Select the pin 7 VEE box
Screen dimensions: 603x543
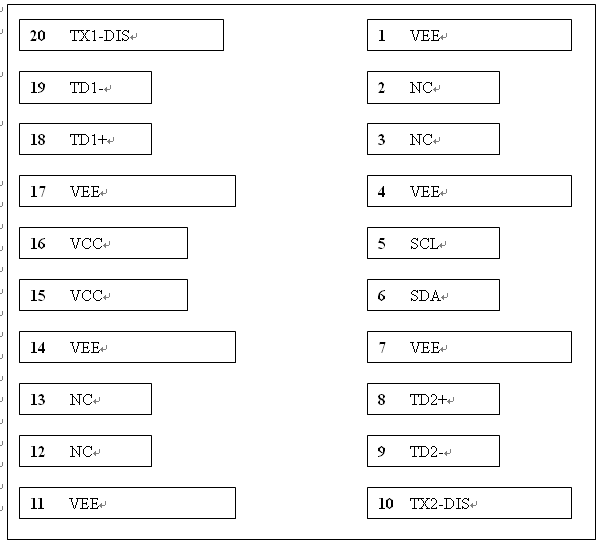[469, 347]
